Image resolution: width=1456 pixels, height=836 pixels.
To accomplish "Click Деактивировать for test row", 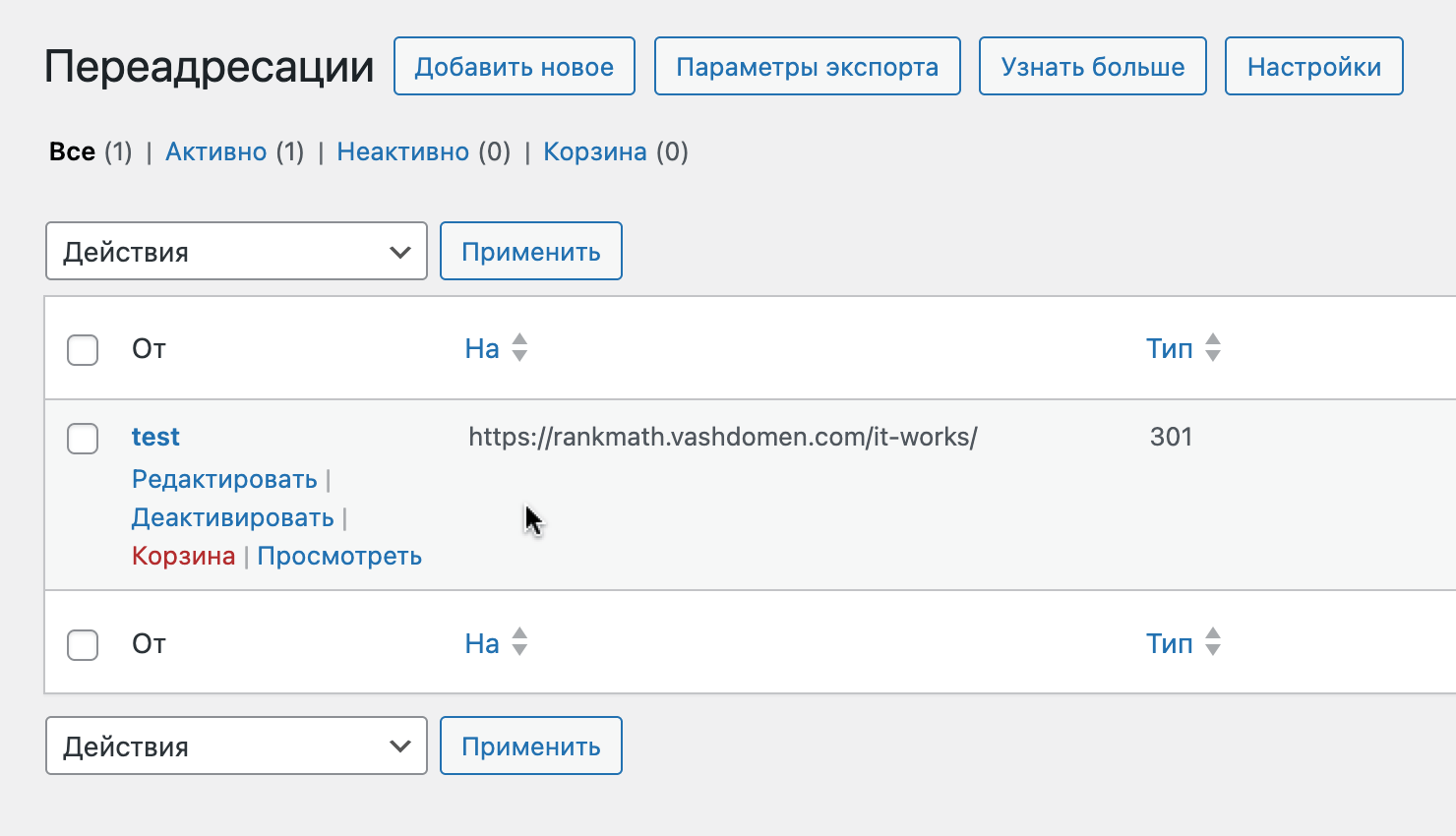I will 233,517.
